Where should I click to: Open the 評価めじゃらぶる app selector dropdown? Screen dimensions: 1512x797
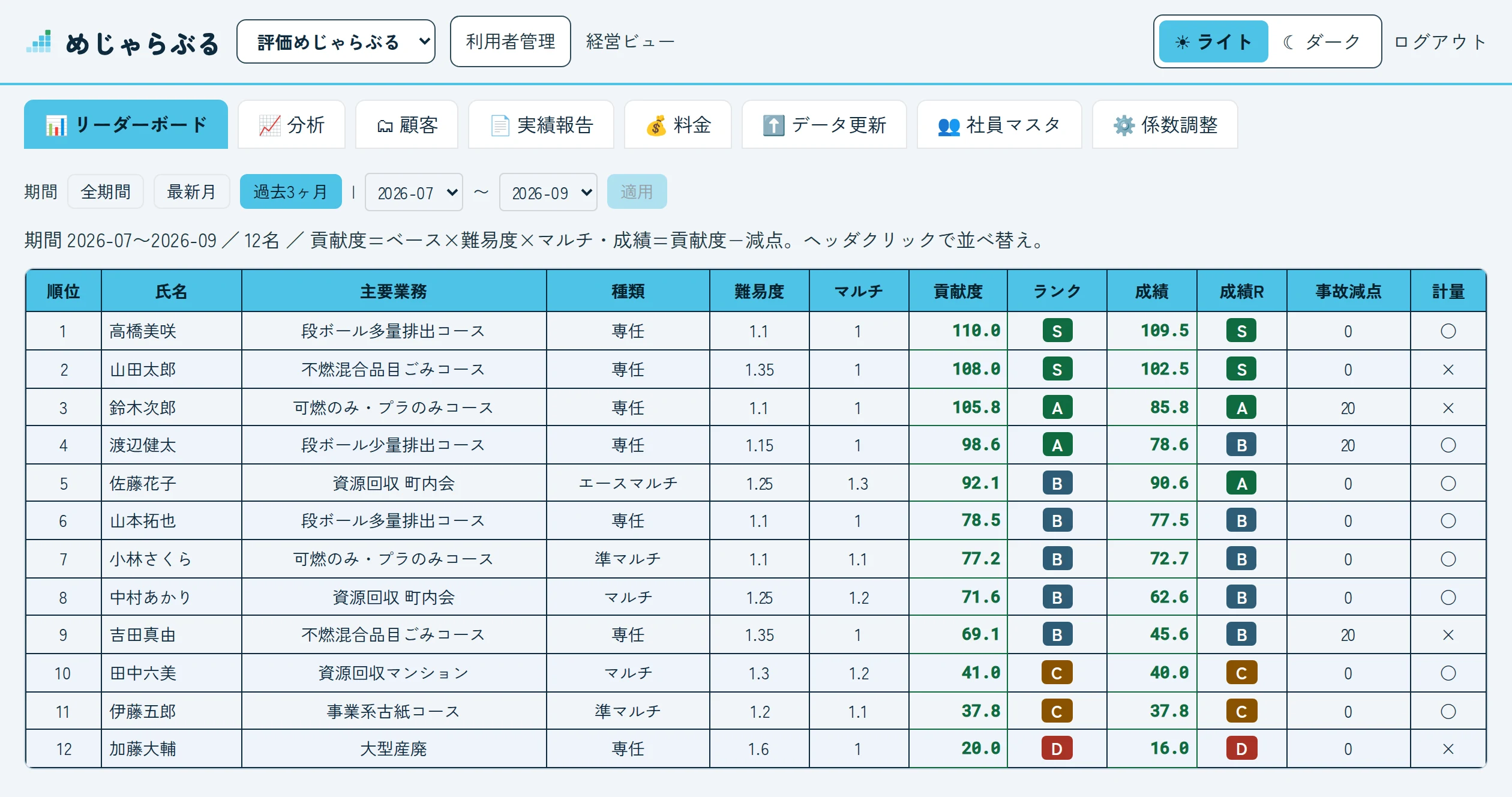click(x=336, y=41)
